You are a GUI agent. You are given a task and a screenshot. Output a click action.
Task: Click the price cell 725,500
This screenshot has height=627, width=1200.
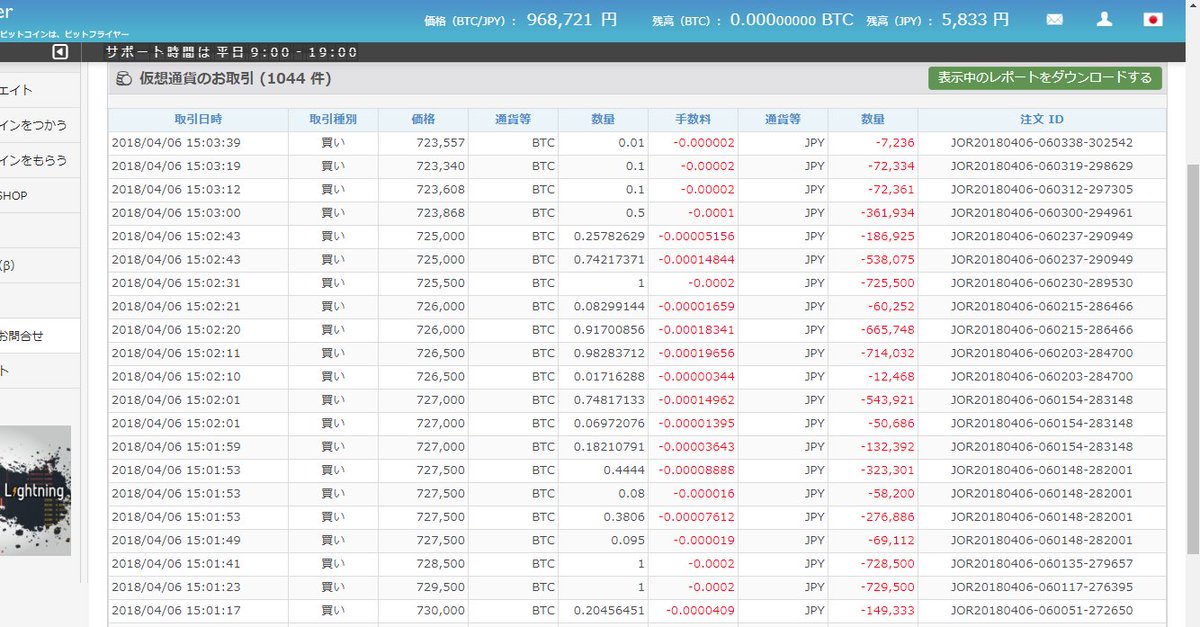[x=441, y=283]
